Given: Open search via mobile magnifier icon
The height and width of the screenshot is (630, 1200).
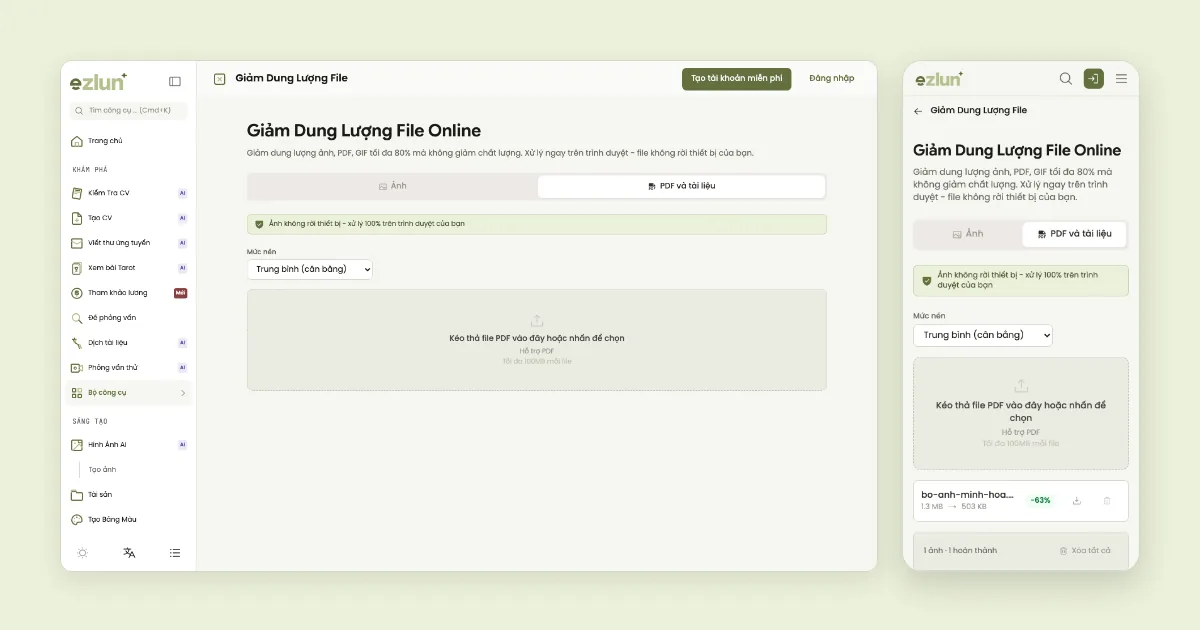Looking at the screenshot, I should [1066, 79].
